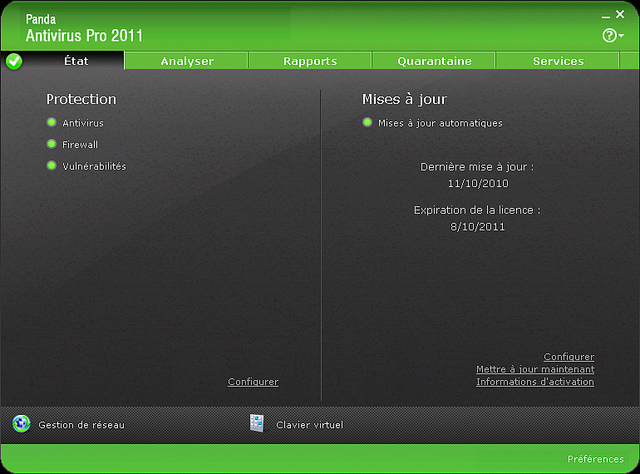
Task: Click the date 11/10/2010
Action: pyautogui.click(x=478, y=183)
